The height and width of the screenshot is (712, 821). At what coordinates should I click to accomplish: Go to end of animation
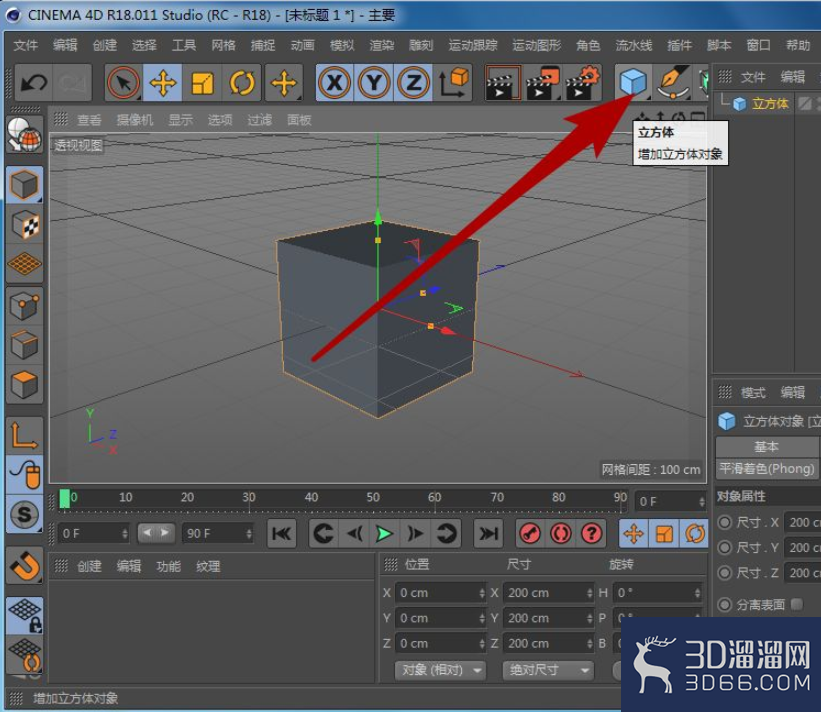pos(488,534)
